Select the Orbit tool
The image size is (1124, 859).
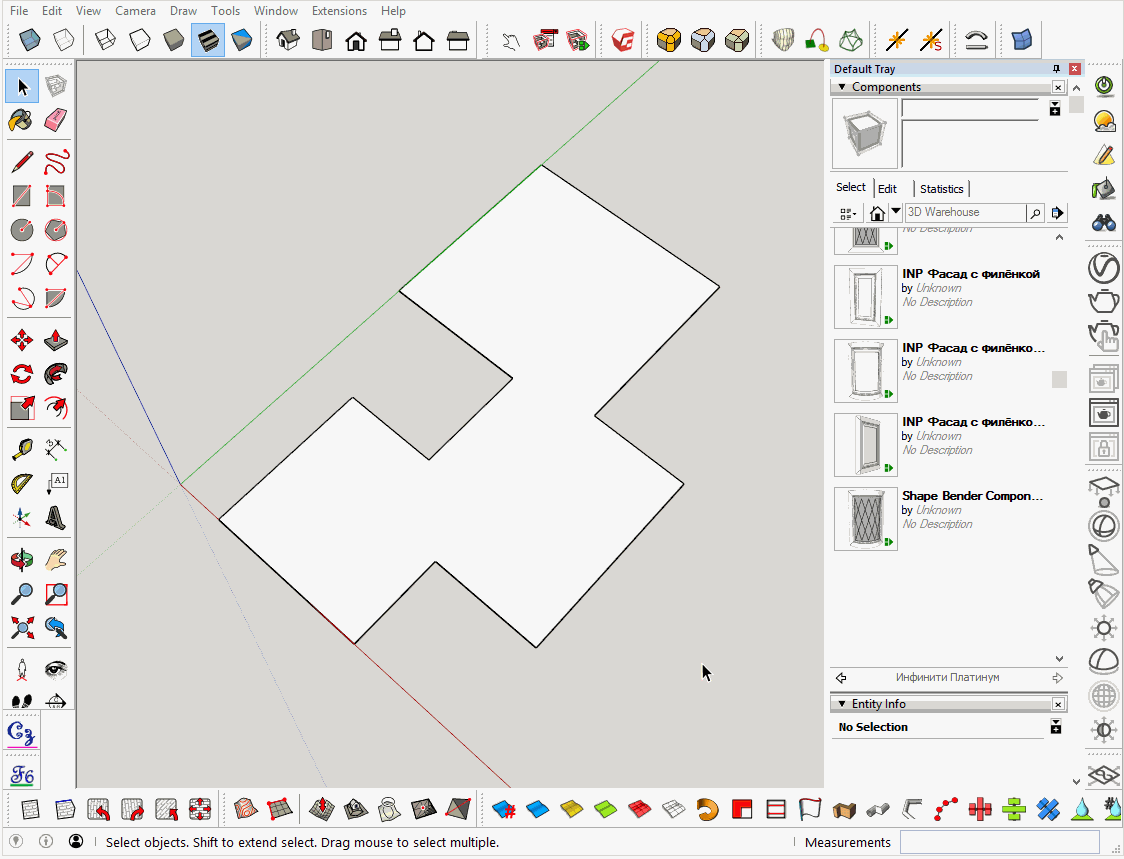pos(21,559)
